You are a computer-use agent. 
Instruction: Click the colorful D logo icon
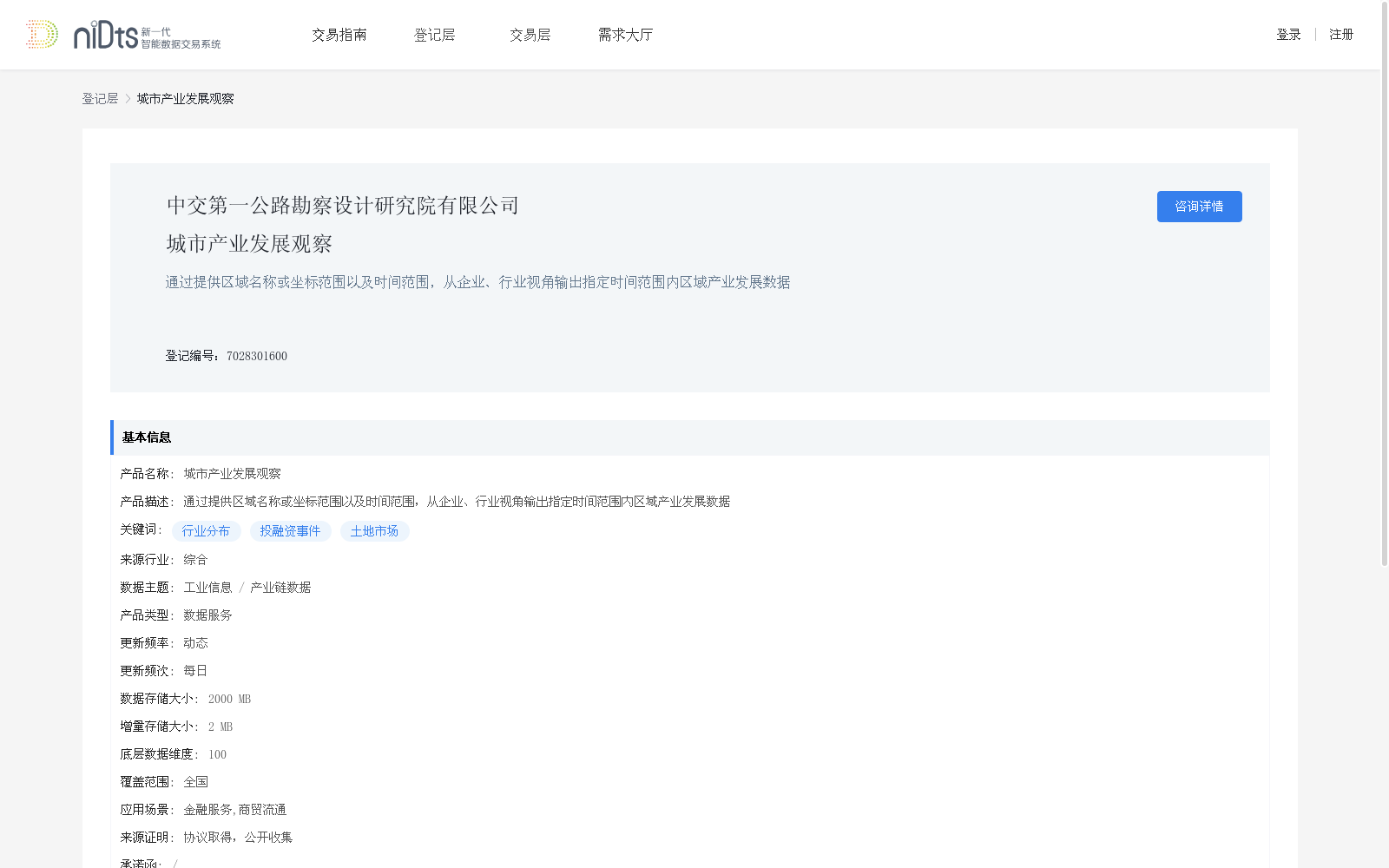point(42,35)
